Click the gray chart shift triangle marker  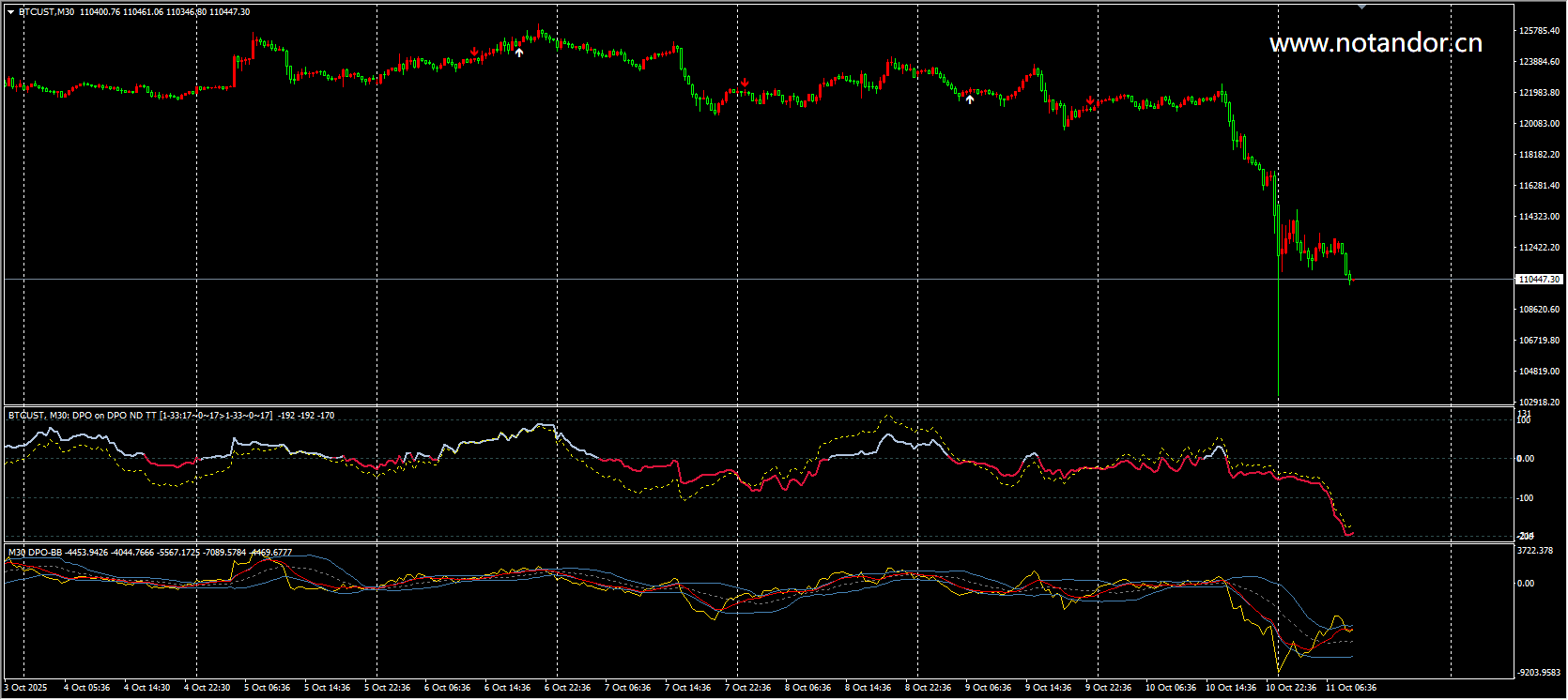point(1361,8)
